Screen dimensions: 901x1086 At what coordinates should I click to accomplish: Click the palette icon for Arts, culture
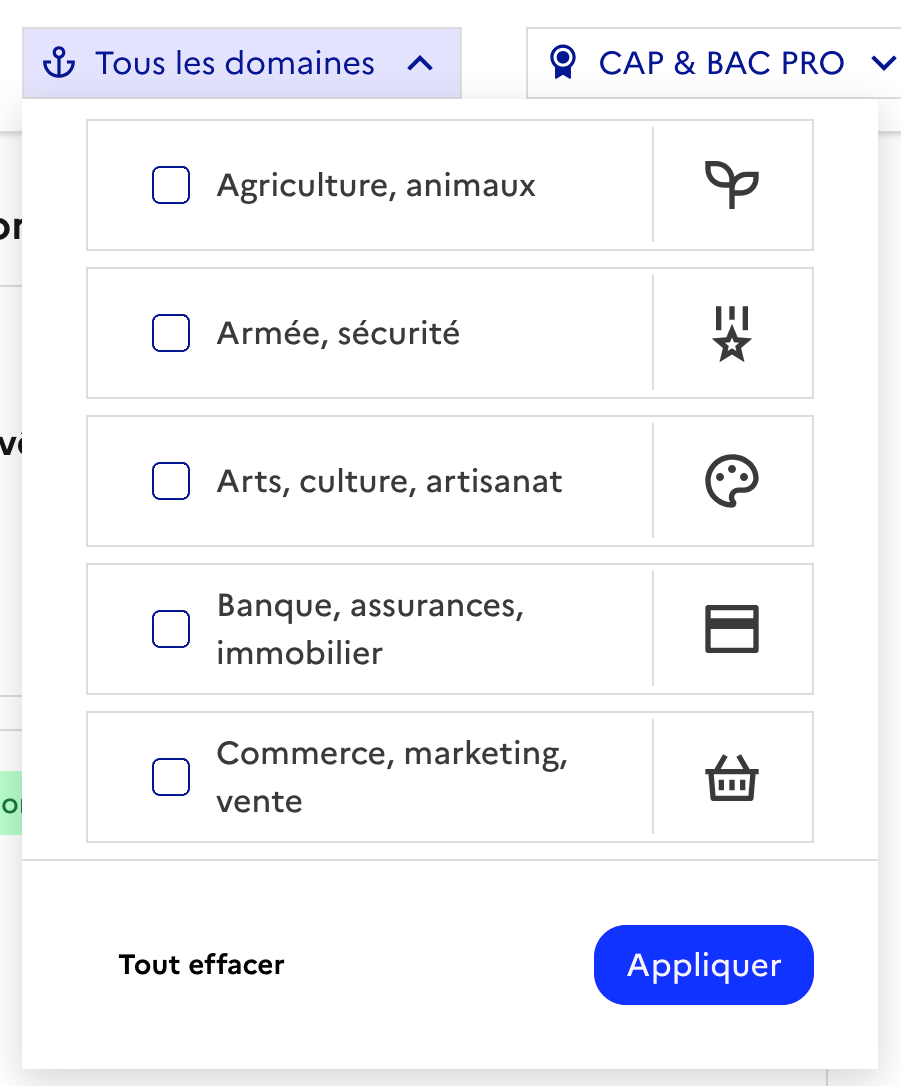point(732,481)
